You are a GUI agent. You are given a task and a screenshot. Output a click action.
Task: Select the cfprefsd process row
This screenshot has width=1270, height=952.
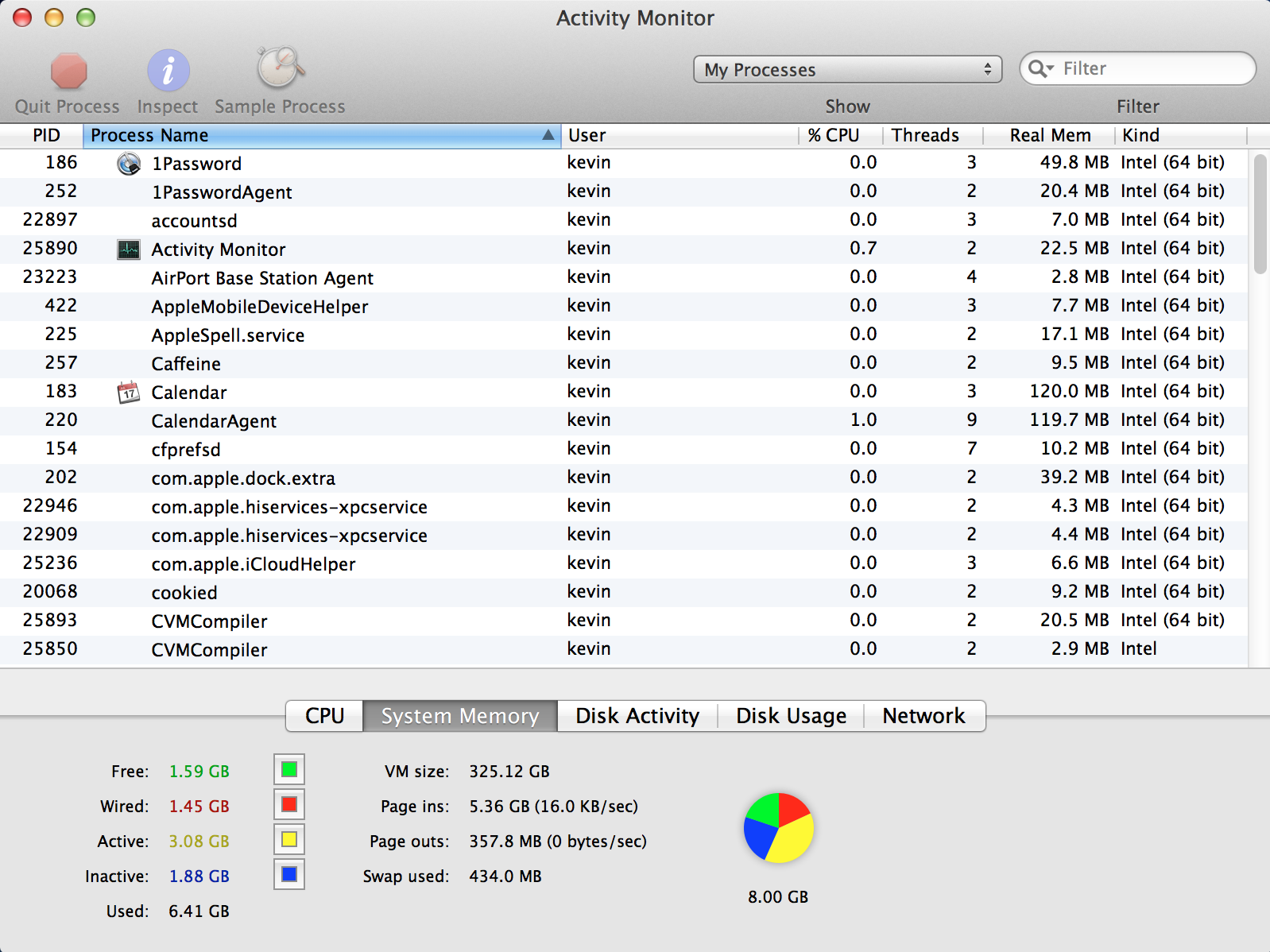[624, 450]
